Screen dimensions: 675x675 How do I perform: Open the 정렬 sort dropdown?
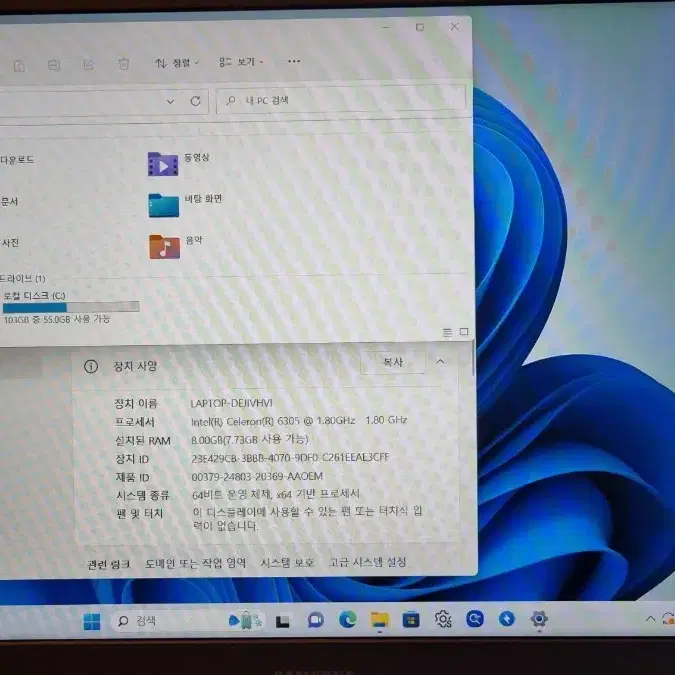[x=177, y=63]
